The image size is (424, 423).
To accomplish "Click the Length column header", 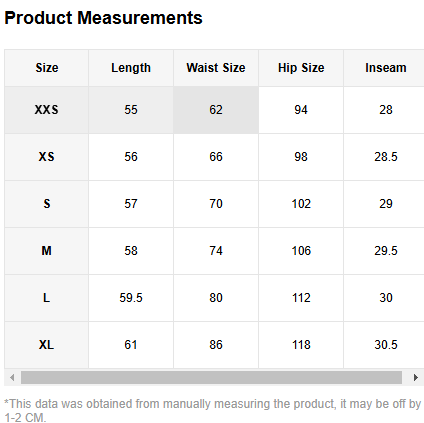I will click(131, 68).
